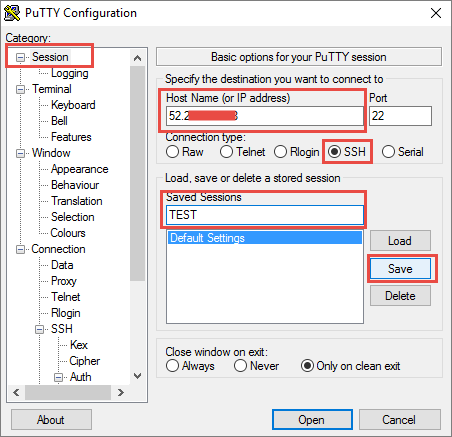The image size is (452, 437).
Task: Open the Features settings category
Action: (71, 137)
